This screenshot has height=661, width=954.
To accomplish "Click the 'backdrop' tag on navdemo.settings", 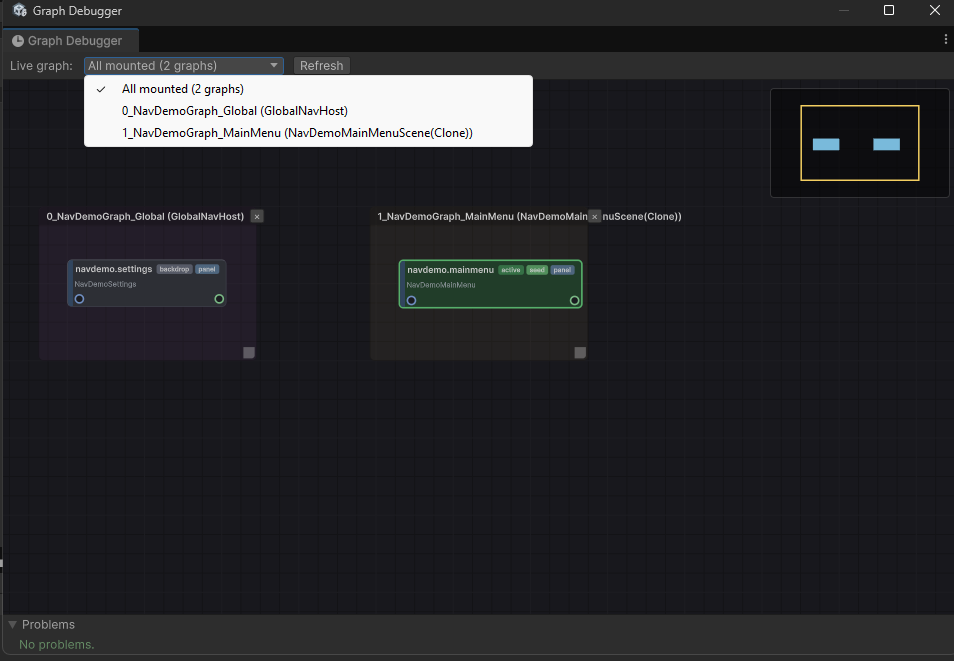I will [175, 269].
